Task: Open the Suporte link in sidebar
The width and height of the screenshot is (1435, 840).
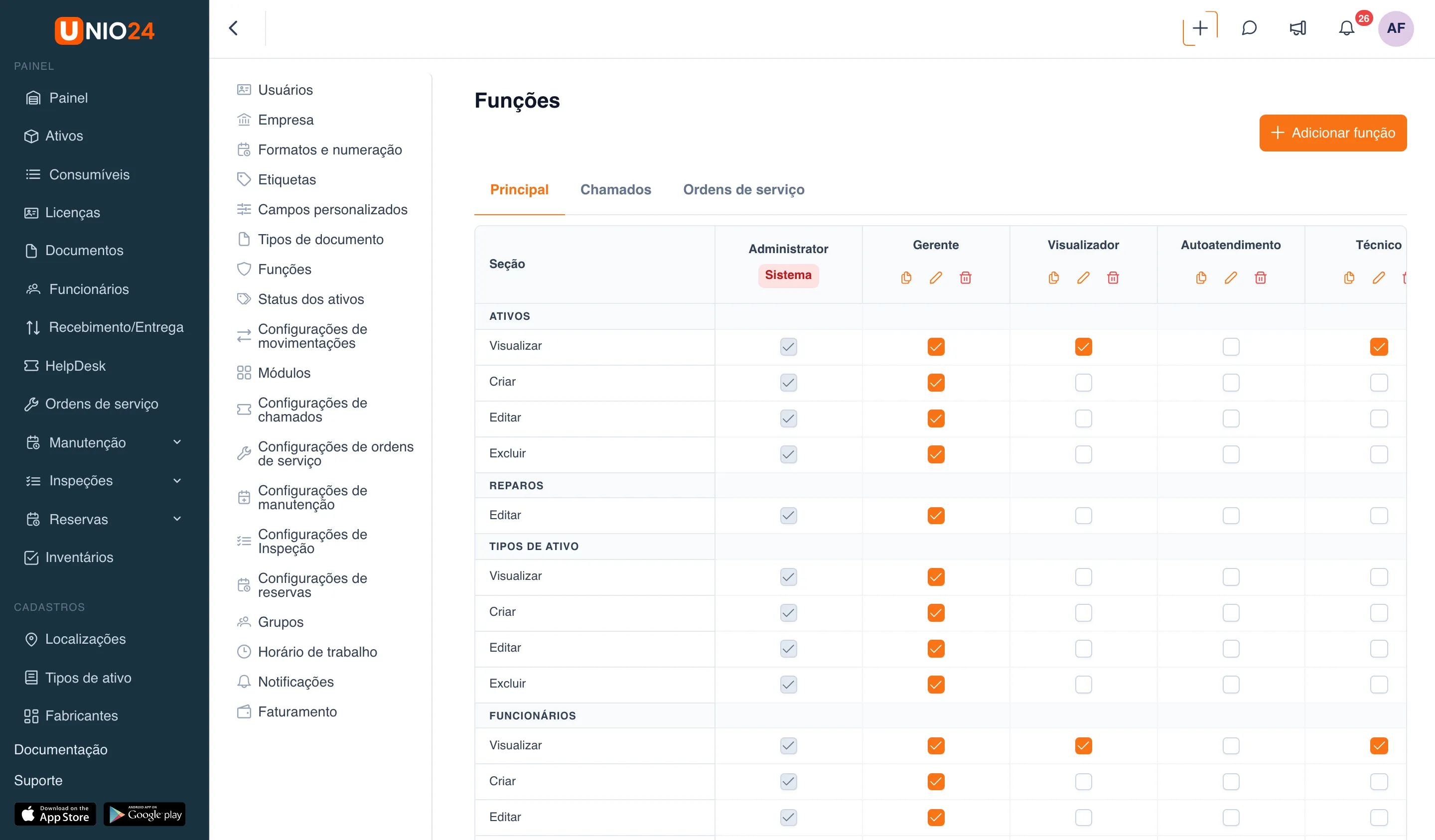Action: (x=38, y=780)
